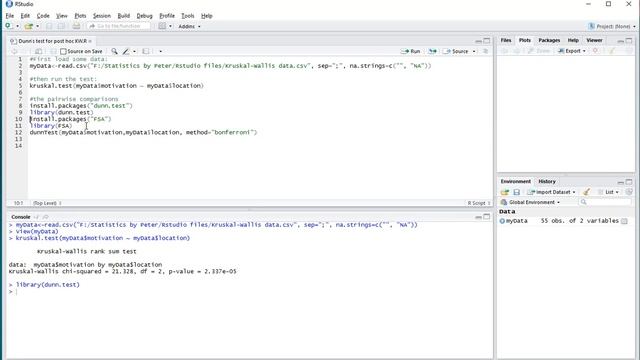This screenshot has width=640, height=360.
Task: Click the save workspace icon in Environment pane
Action: click(x=516, y=192)
